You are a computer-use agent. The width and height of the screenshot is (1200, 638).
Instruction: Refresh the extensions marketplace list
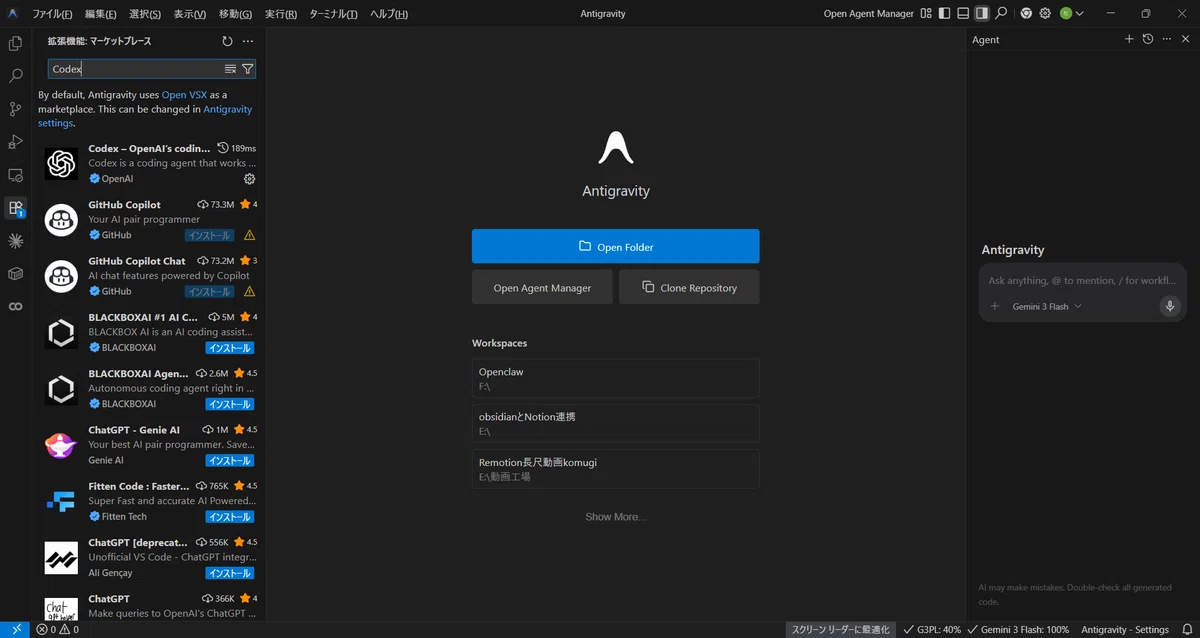227,41
